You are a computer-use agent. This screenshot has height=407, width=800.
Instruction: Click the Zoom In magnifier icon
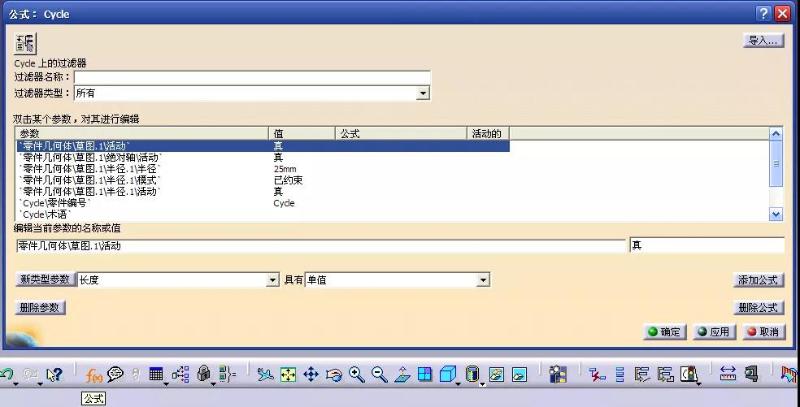[357, 374]
